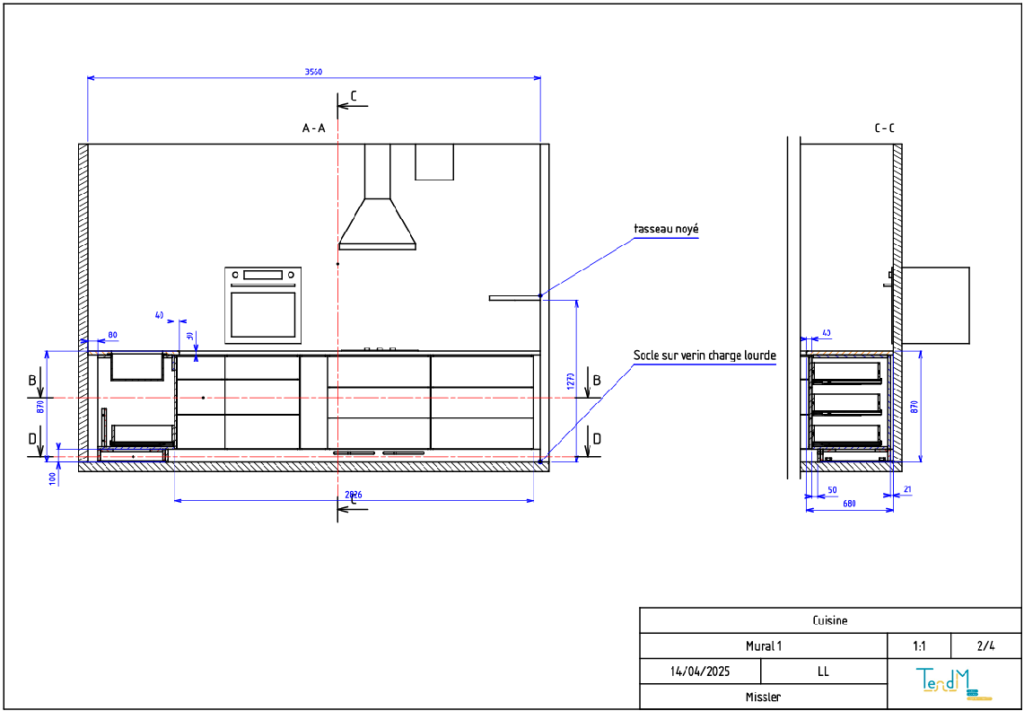Click the "1:1" scale cell

pyautogui.click(x=919, y=646)
